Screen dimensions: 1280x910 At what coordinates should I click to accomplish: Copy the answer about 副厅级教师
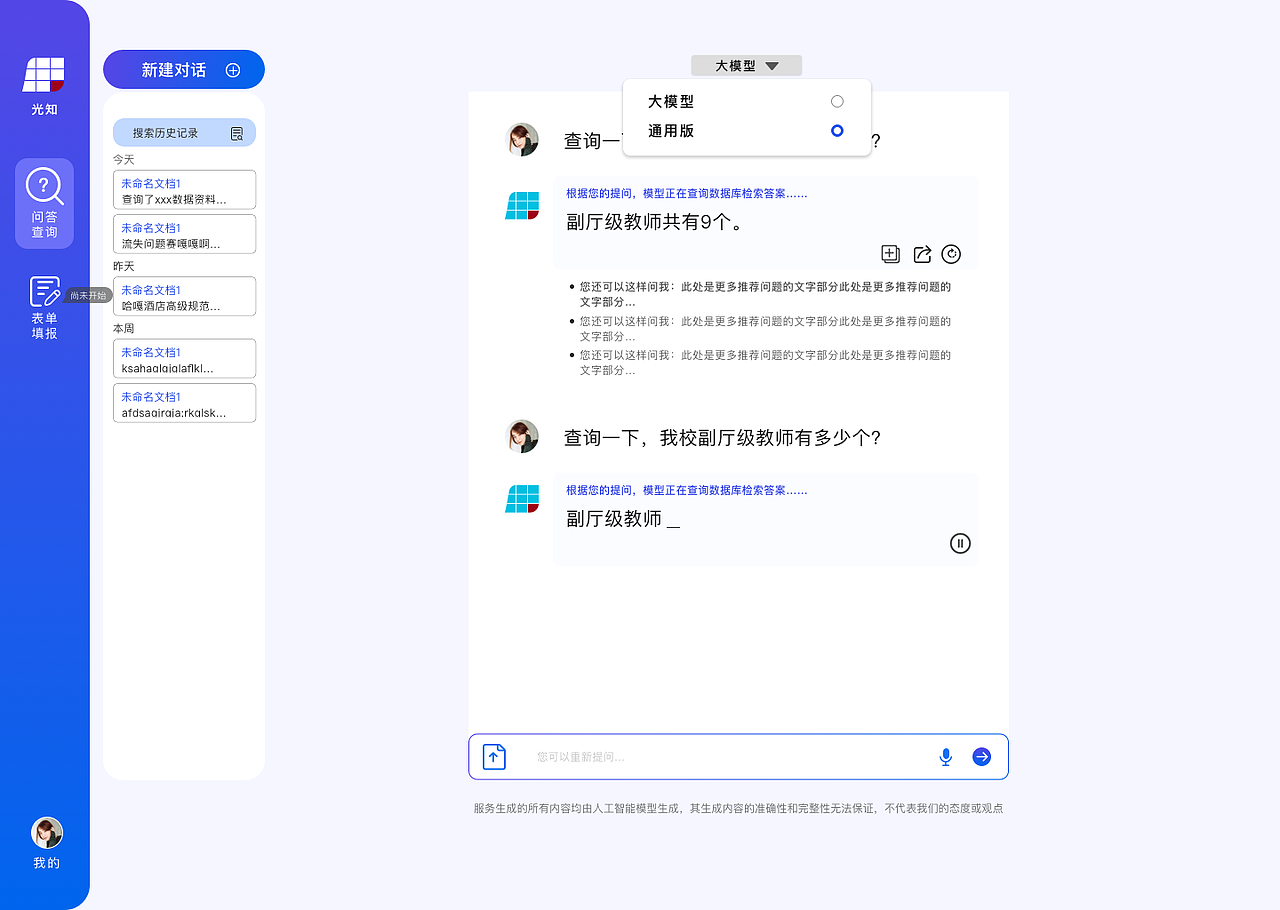(890, 254)
